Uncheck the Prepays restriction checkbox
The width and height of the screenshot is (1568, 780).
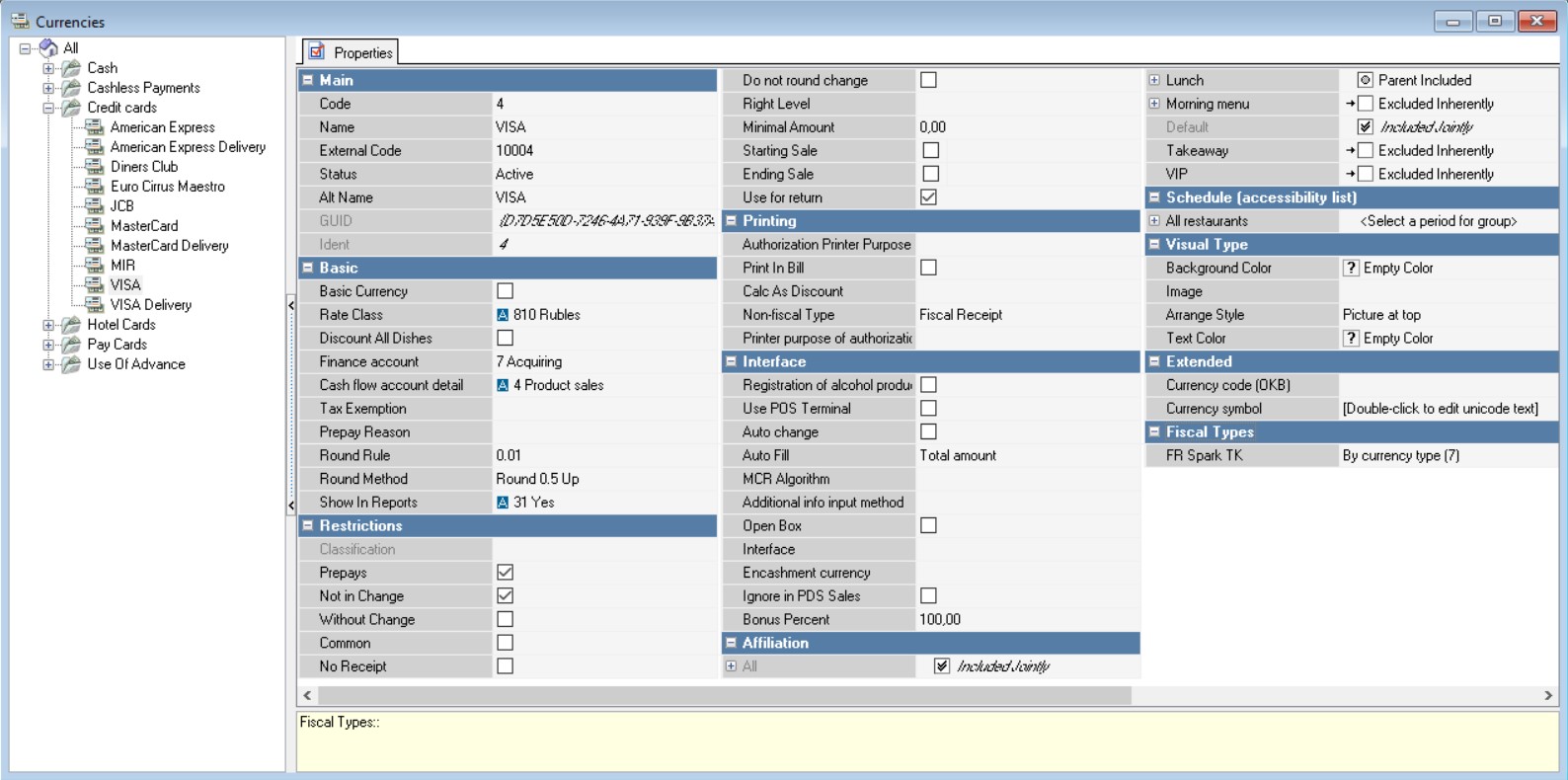pos(505,573)
